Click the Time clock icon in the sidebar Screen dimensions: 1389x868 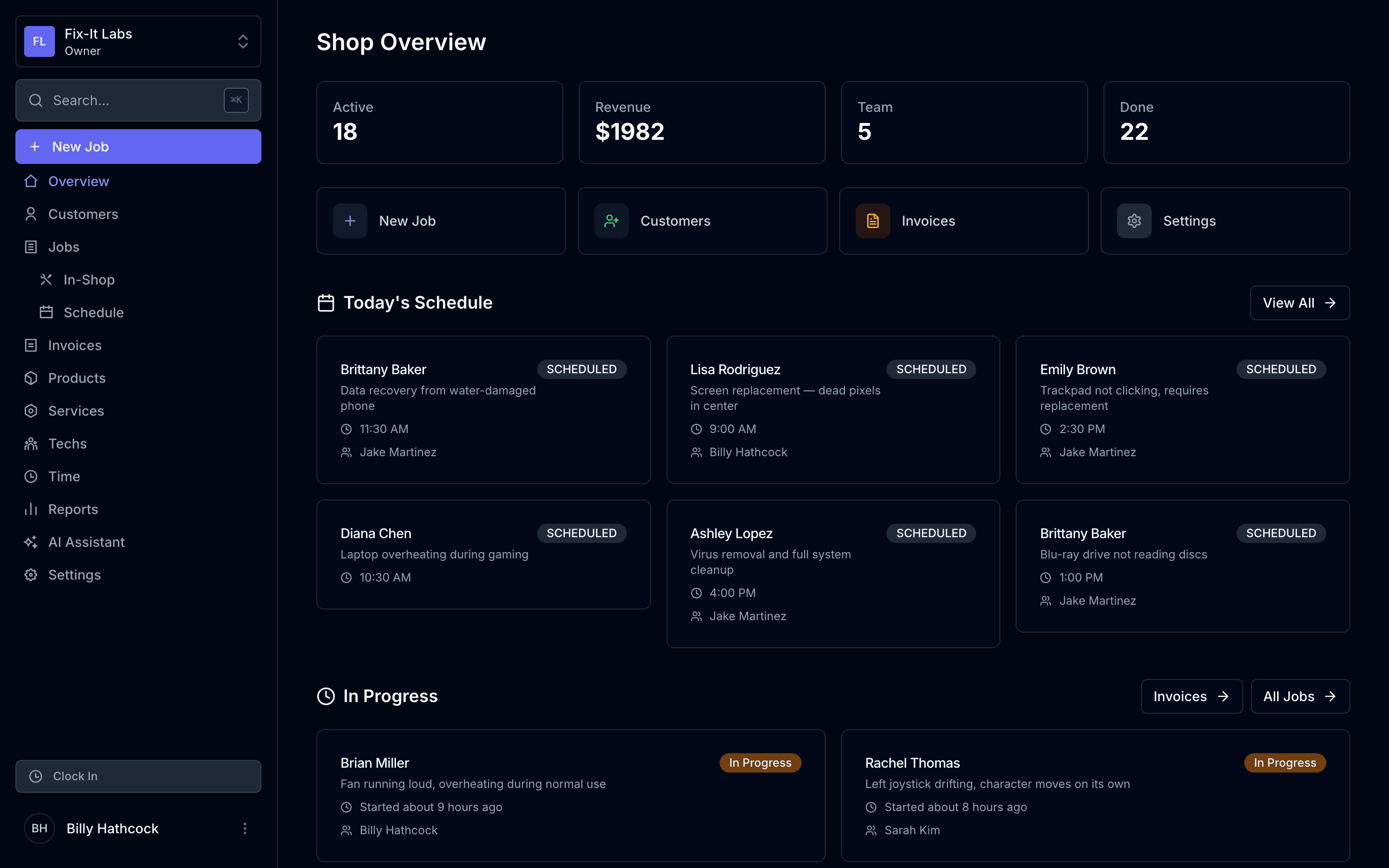click(x=31, y=476)
